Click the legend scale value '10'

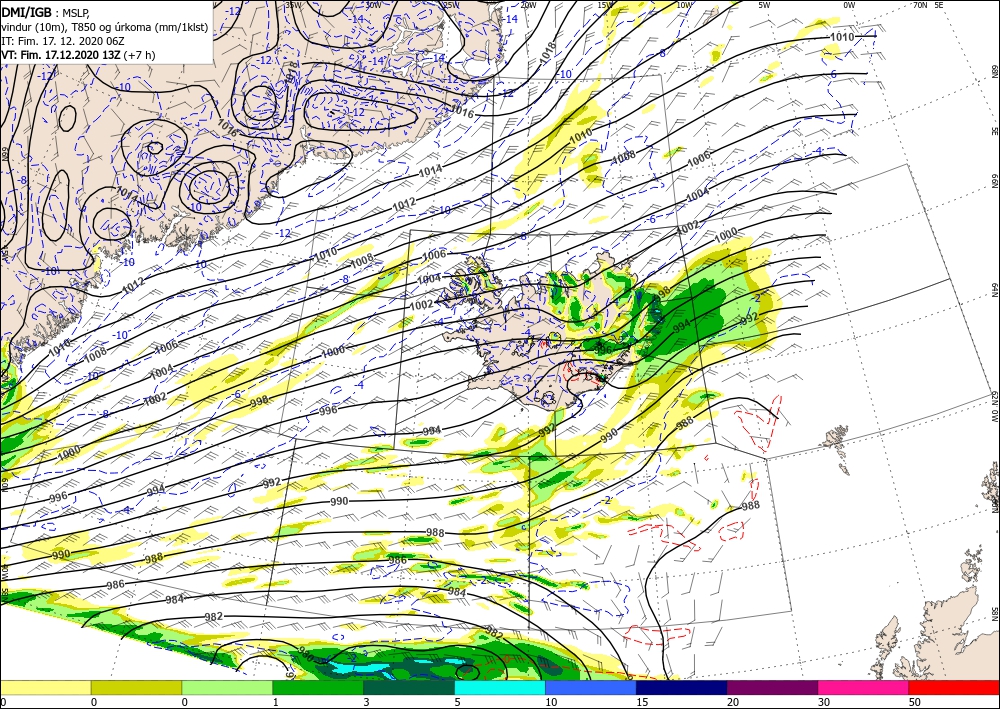(550, 702)
